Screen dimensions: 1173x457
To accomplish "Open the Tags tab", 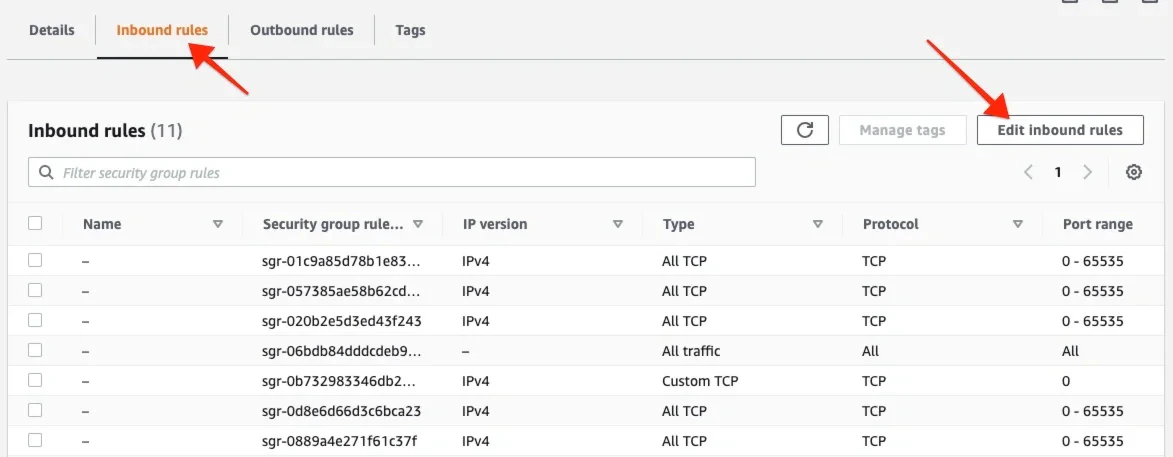I will tap(410, 31).
